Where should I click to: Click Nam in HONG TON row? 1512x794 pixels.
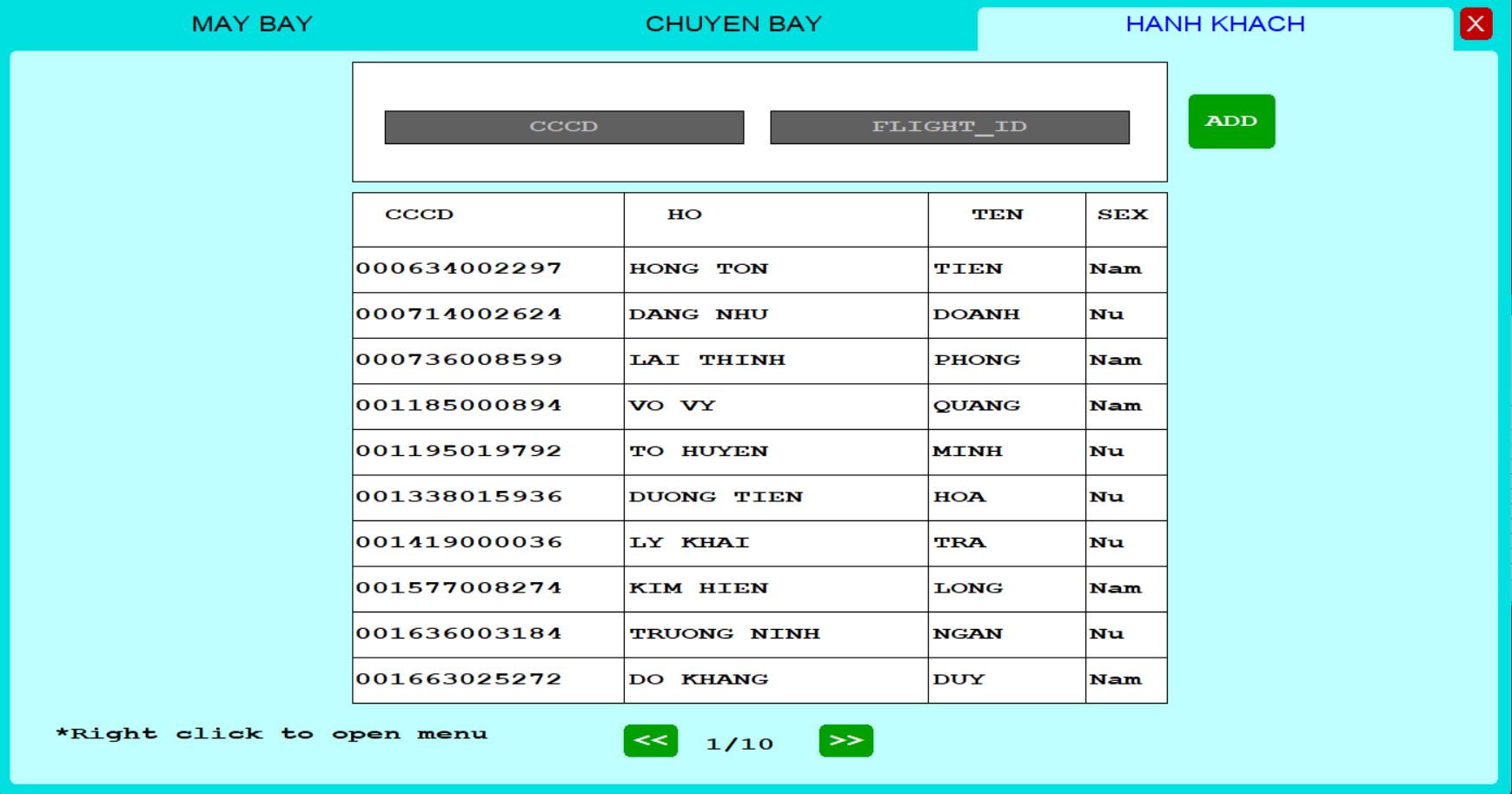(x=1126, y=269)
